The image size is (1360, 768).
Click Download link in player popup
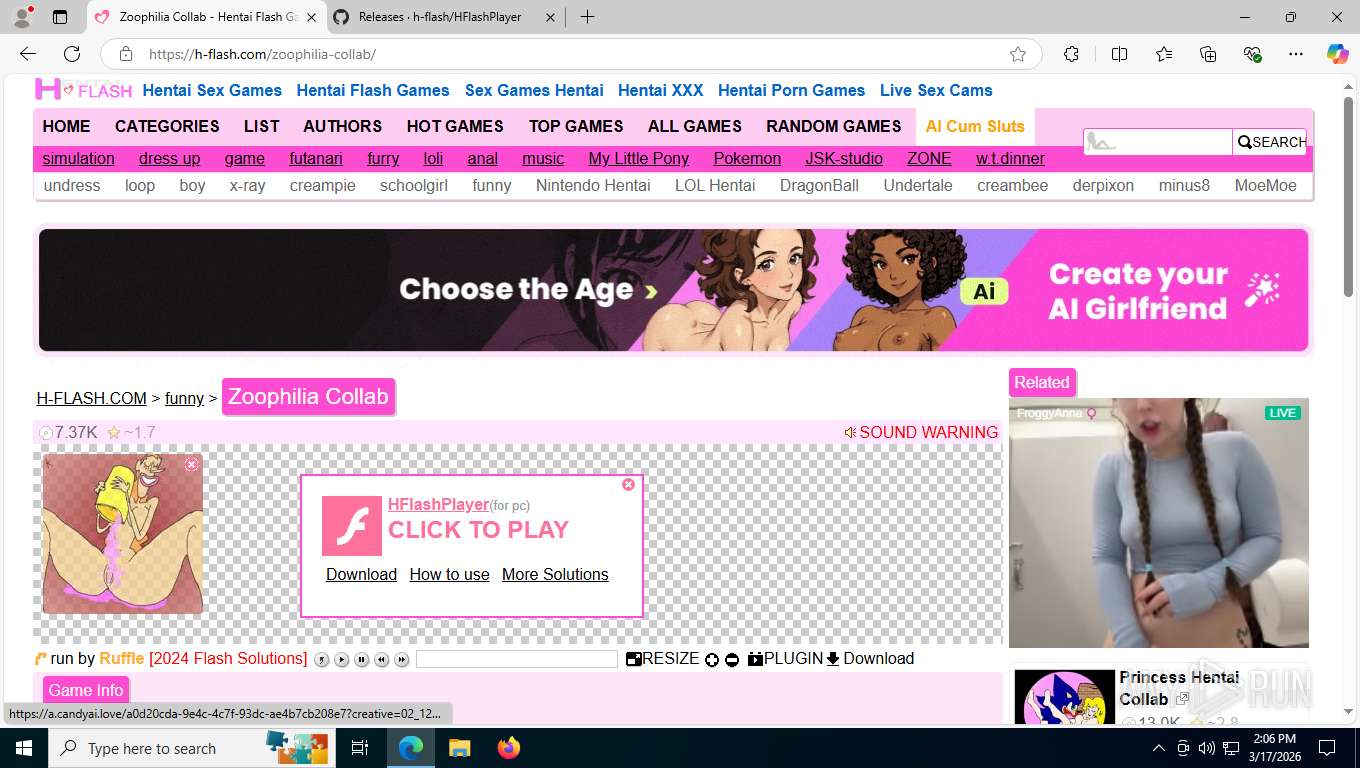(361, 574)
